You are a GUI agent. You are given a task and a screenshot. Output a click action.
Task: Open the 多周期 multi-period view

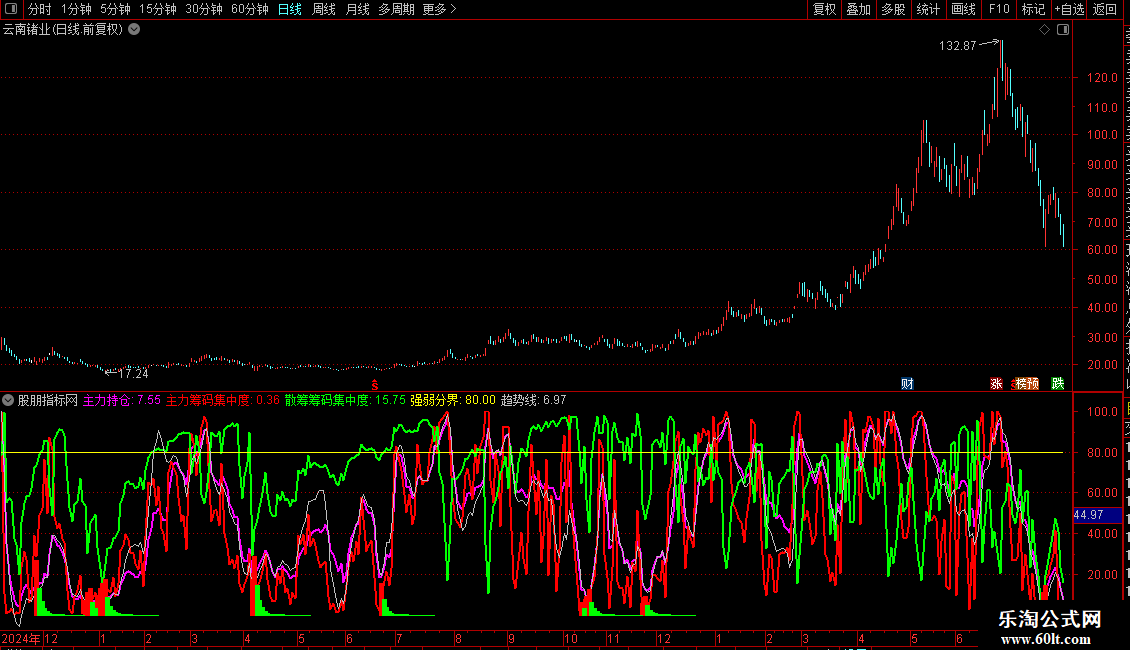pos(396,9)
